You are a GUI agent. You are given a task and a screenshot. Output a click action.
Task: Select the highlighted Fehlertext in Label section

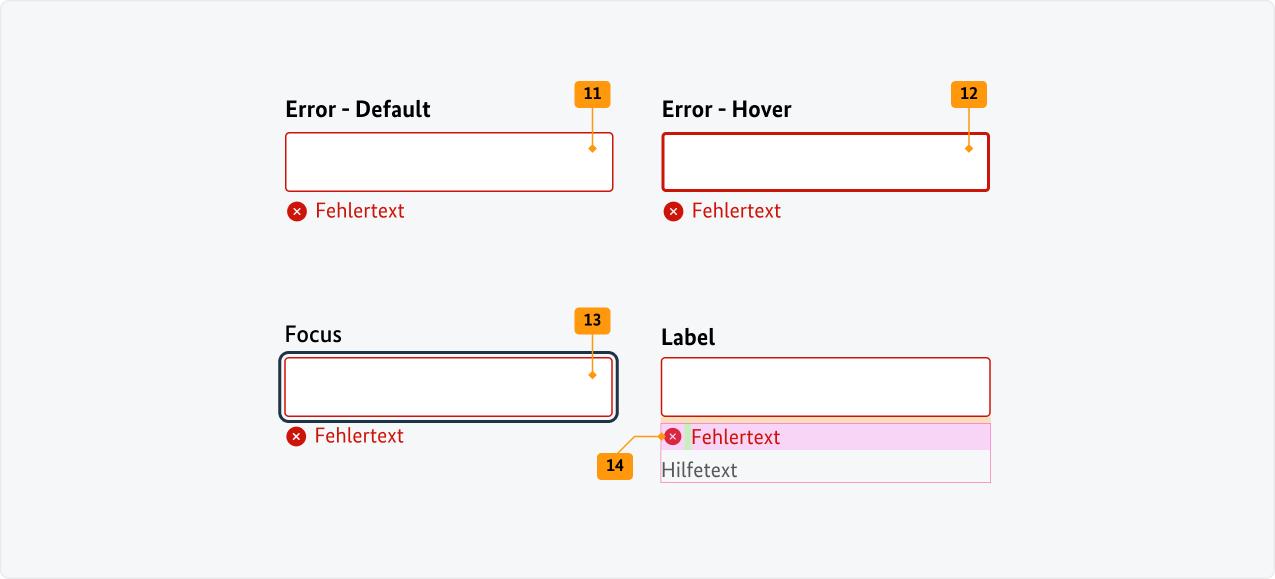736,437
